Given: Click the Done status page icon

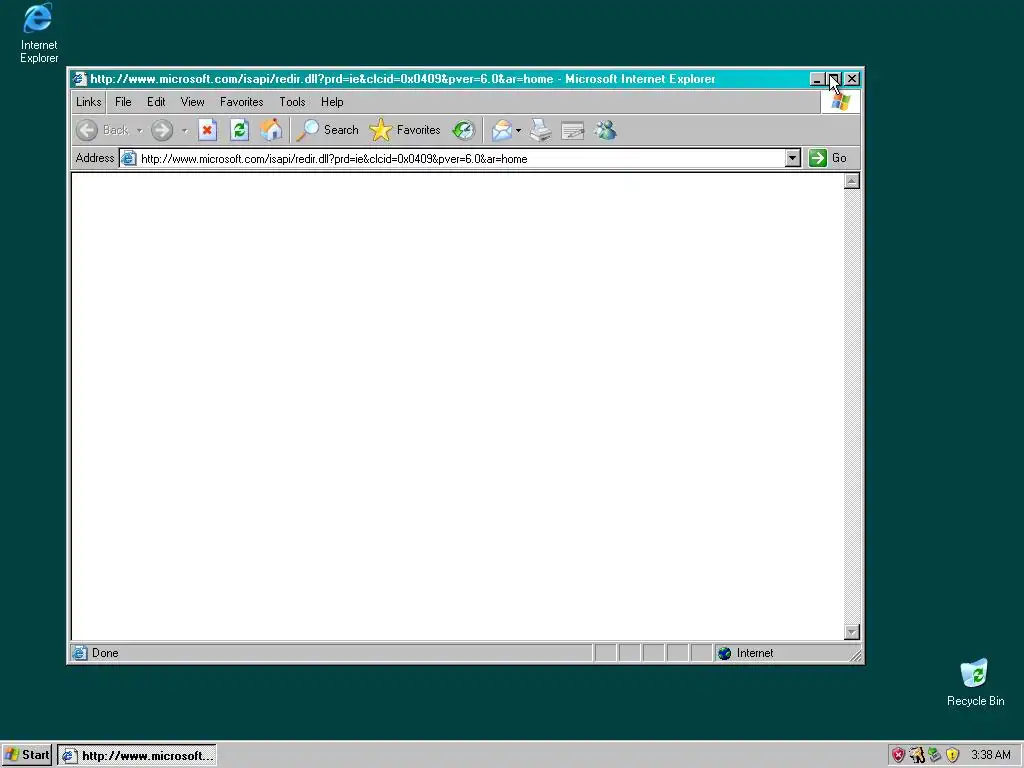Looking at the screenshot, I should [80, 653].
